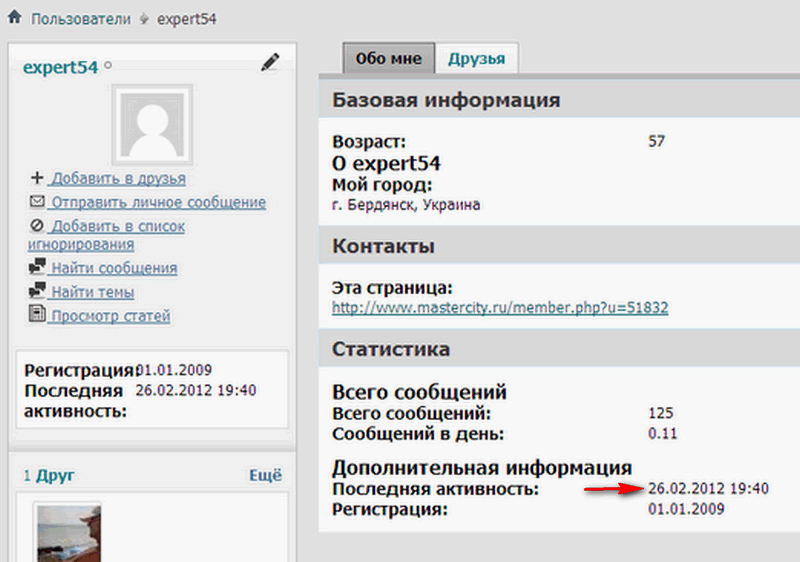Image resolution: width=800 pixels, height=562 pixels.
Task: Click the default avatar placeholder image
Action: pos(153,125)
